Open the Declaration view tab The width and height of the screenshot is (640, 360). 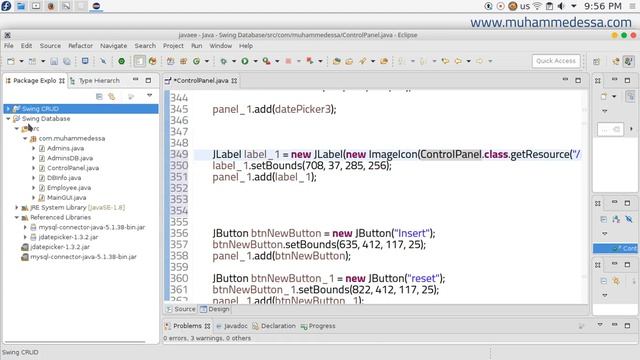[273, 326]
